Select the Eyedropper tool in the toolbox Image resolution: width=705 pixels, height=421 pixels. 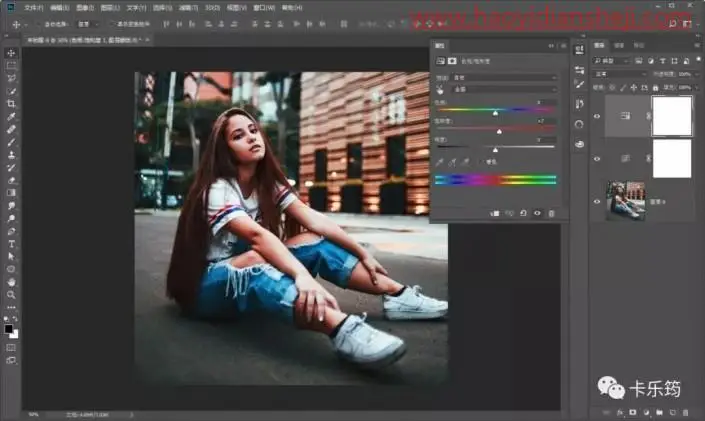[11, 117]
